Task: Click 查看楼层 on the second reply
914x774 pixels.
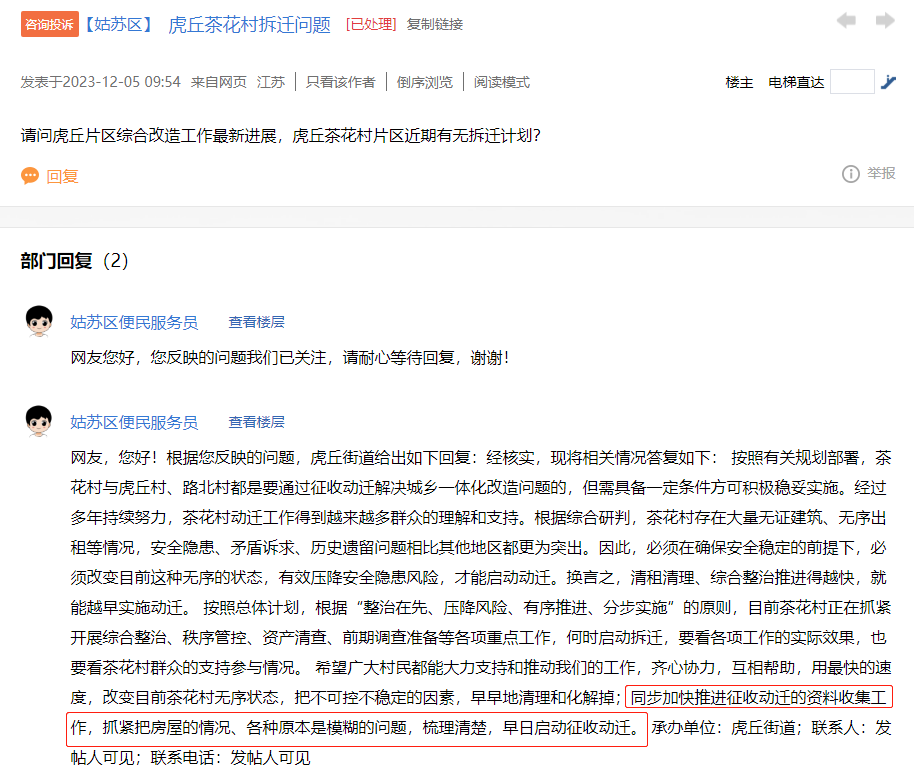Action: point(256,422)
